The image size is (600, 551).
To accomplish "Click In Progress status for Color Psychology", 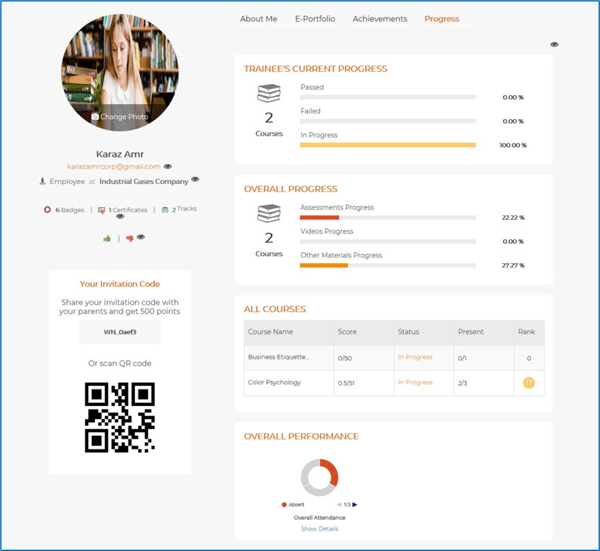I will (415, 382).
